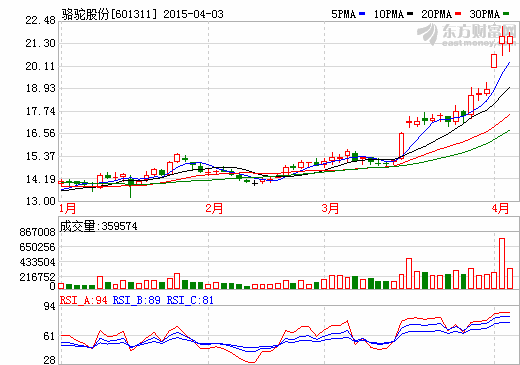520x365 pixels.
Task: Click the long red candlestick rising past 16.56
Action: click(x=401, y=146)
